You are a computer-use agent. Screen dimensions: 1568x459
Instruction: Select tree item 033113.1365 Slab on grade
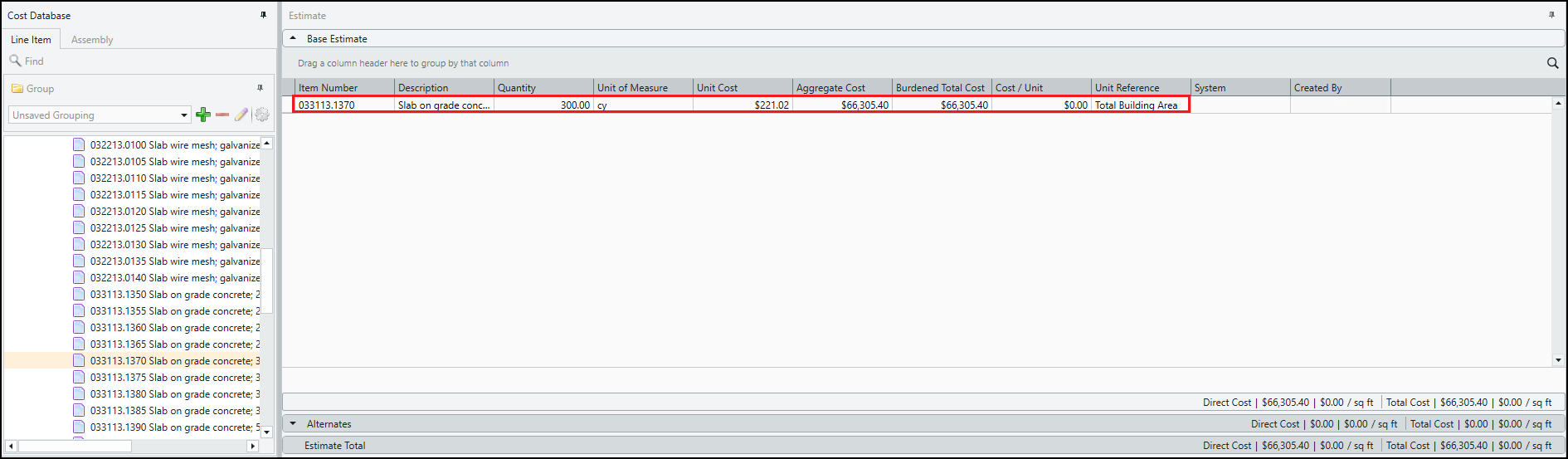(x=175, y=344)
